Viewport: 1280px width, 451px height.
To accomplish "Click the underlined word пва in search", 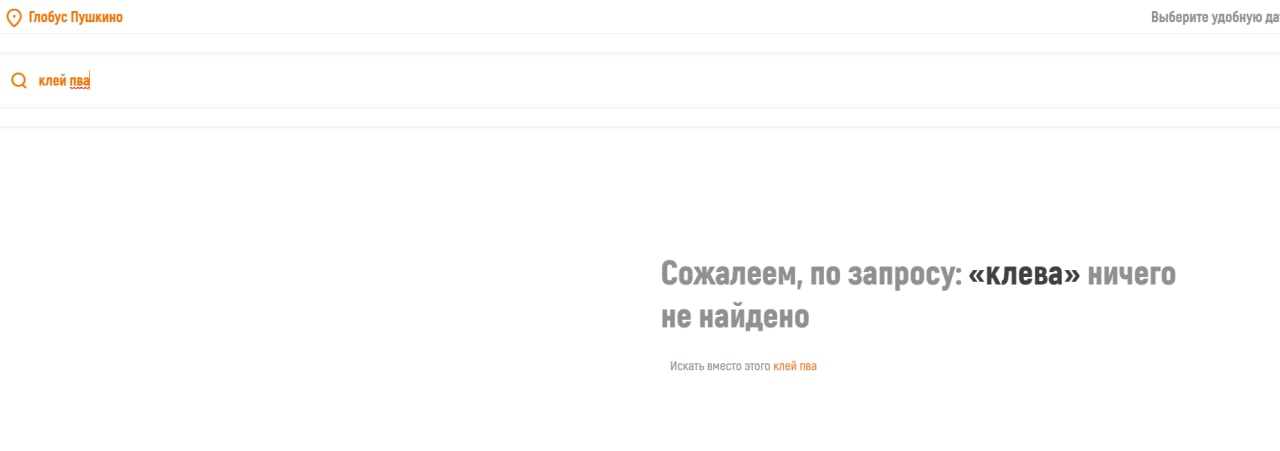I will click(80, 81).
